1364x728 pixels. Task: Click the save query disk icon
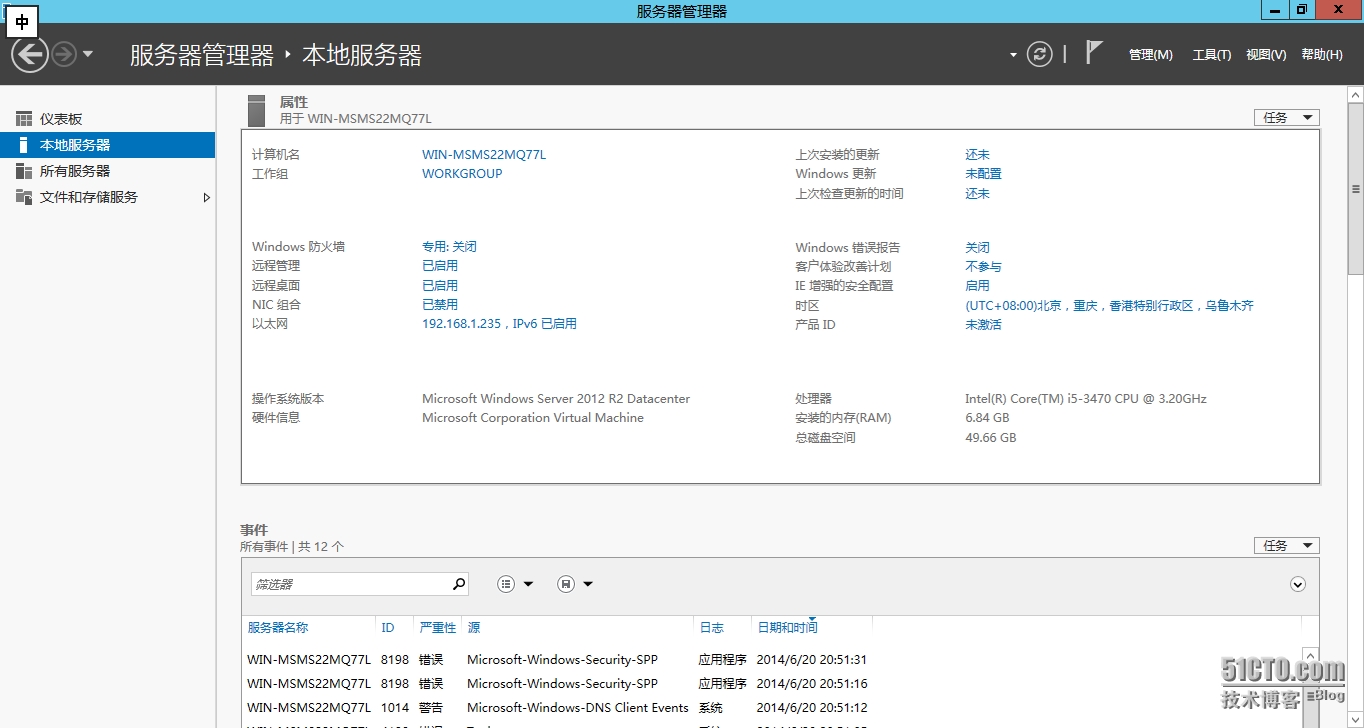click(566, 584)
